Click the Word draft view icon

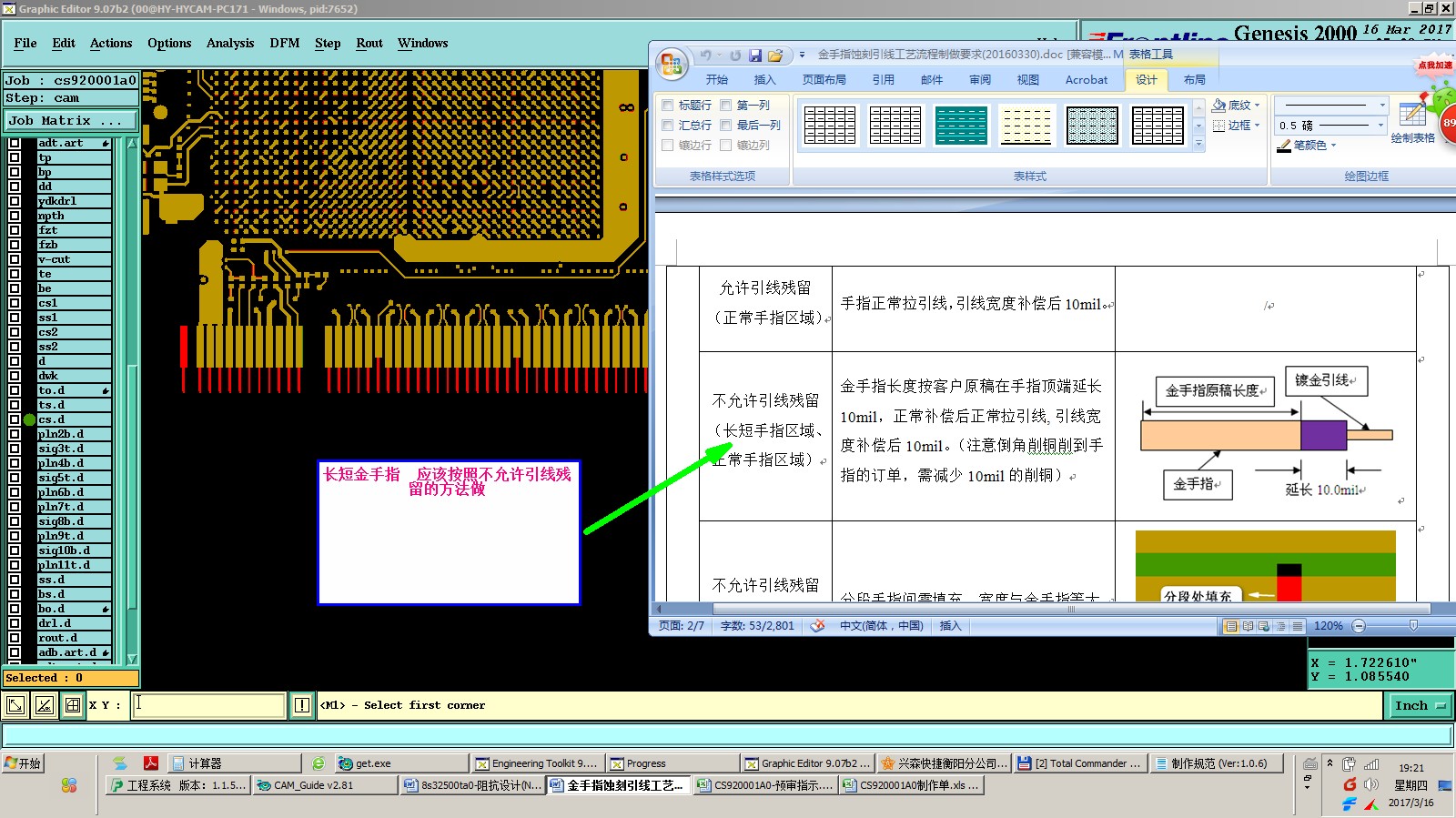coord(1298,626)
